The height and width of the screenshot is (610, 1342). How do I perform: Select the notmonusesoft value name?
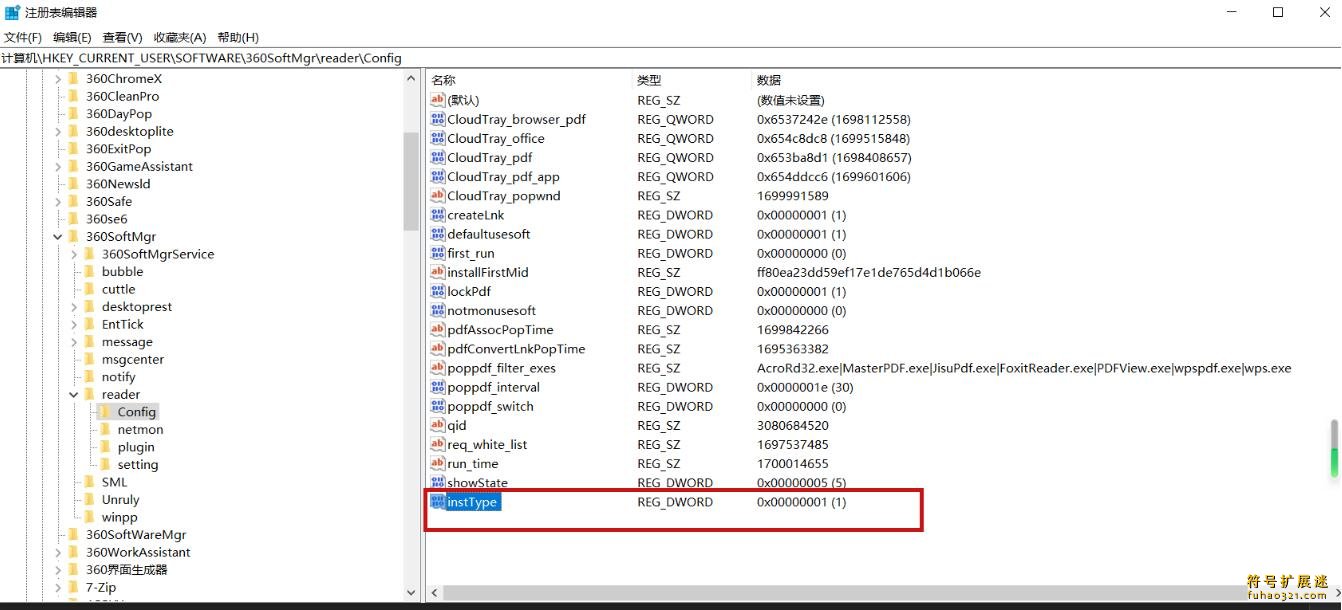[491, 311]
